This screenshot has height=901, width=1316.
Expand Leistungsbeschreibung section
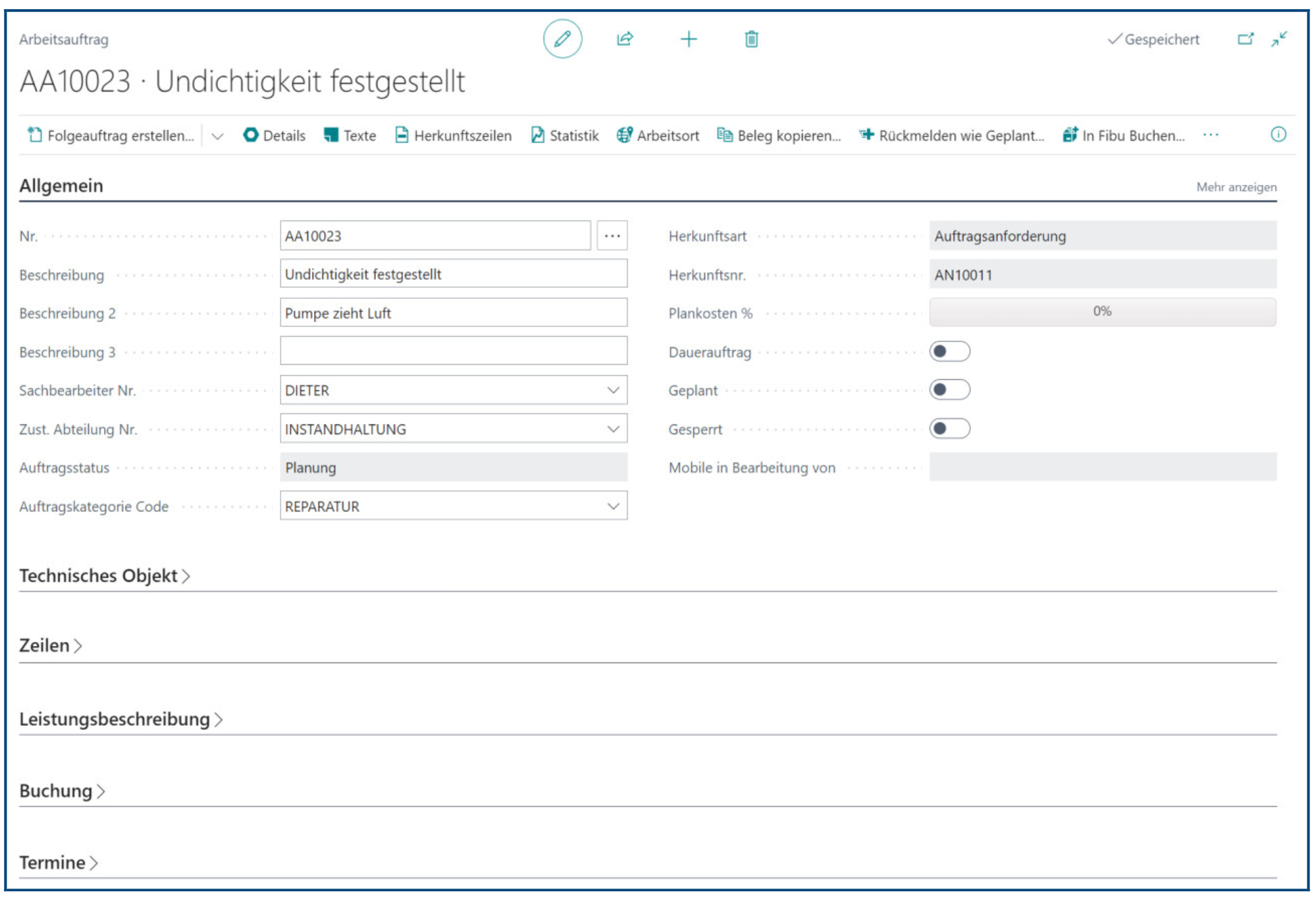pos(121,719)
